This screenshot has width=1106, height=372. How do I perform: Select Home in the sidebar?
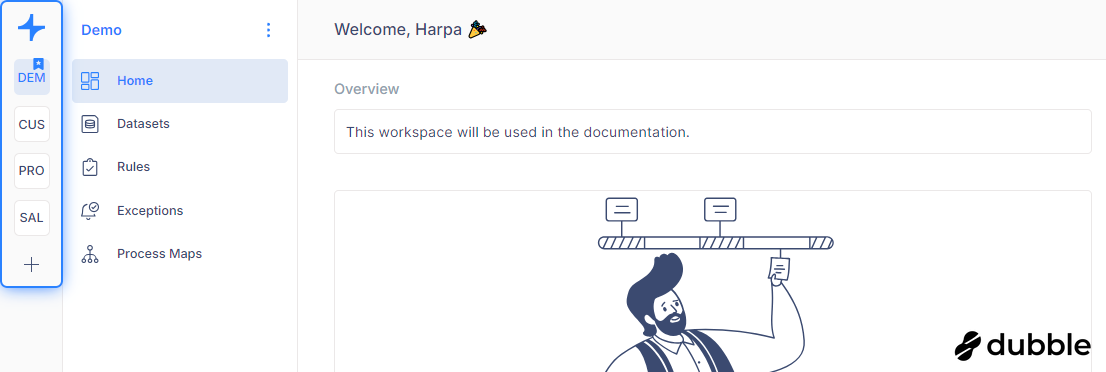tap(180, 80)
